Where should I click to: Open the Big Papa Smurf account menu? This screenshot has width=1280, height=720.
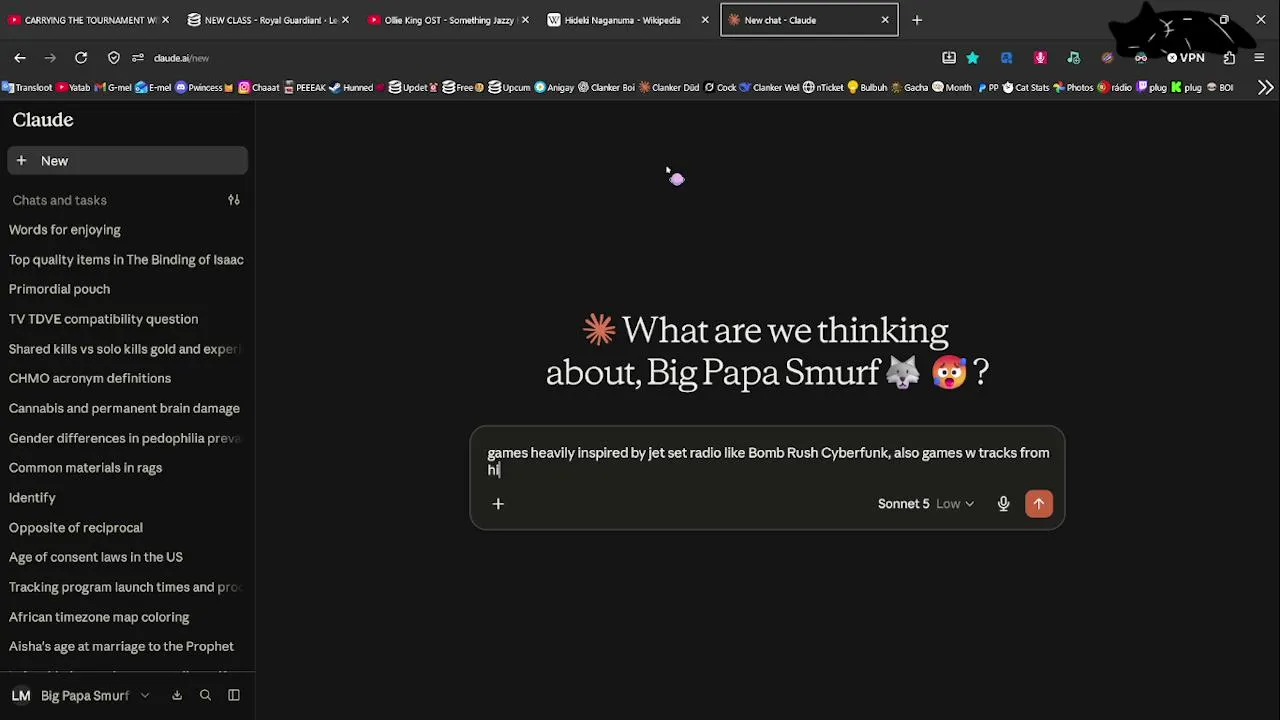(82, 696)
